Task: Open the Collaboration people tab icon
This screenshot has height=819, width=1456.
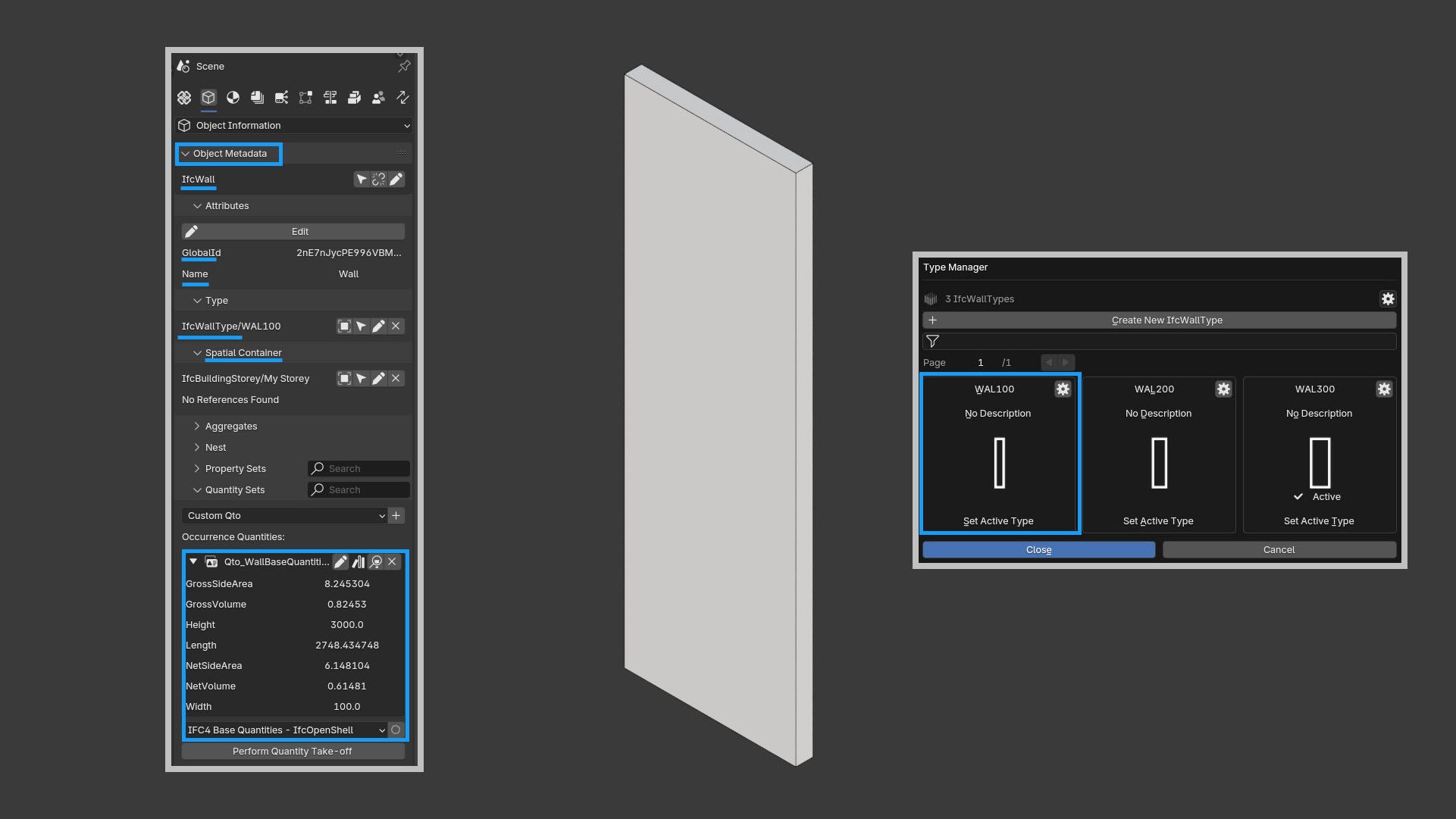Action: 378,98
